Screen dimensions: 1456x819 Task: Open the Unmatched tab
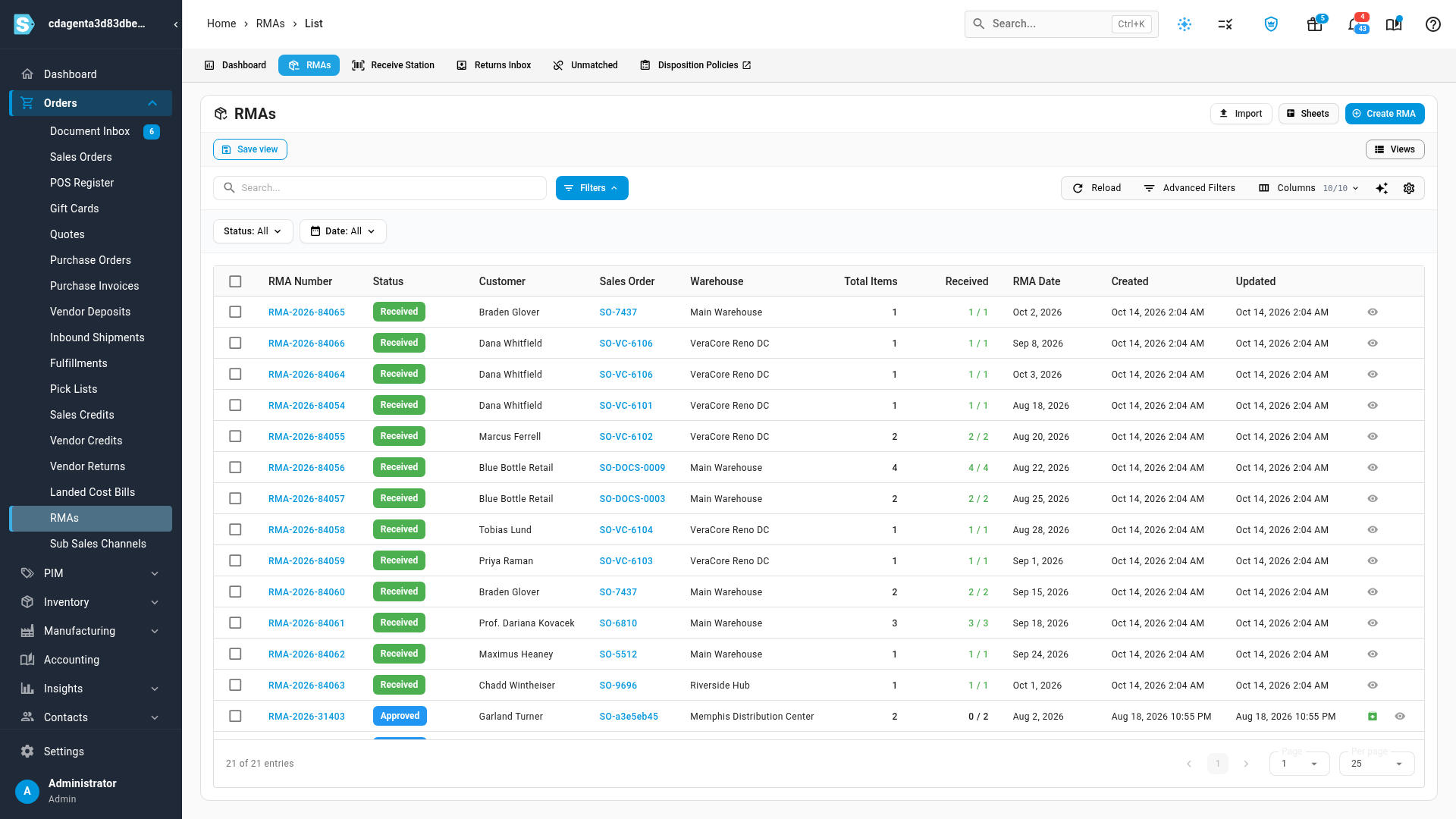[x=585, y=65]
